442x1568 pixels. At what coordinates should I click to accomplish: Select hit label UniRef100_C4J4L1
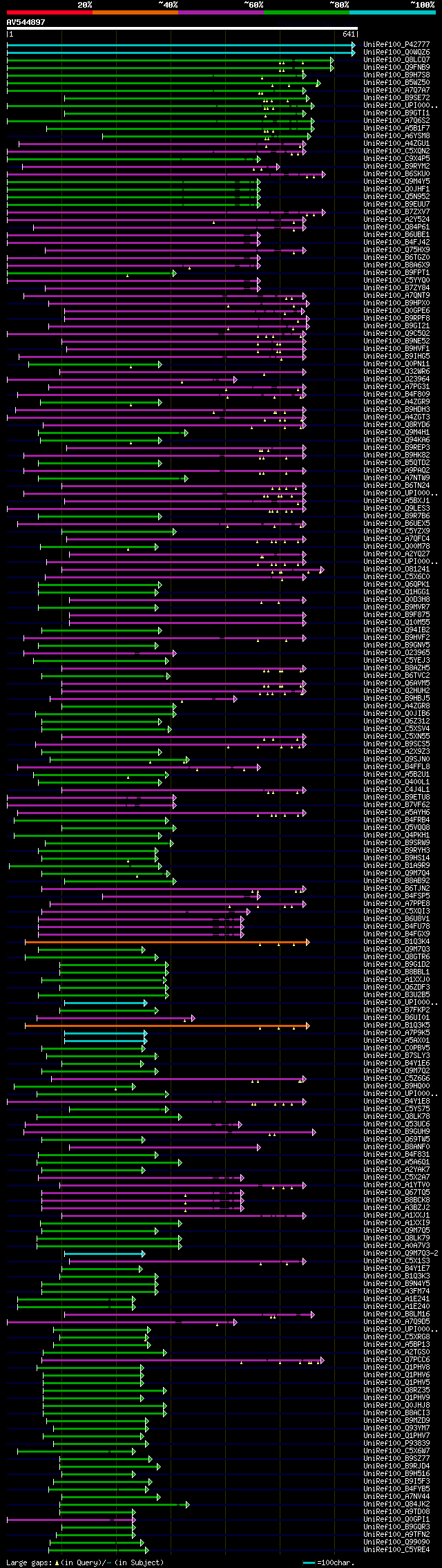point(396,790)
